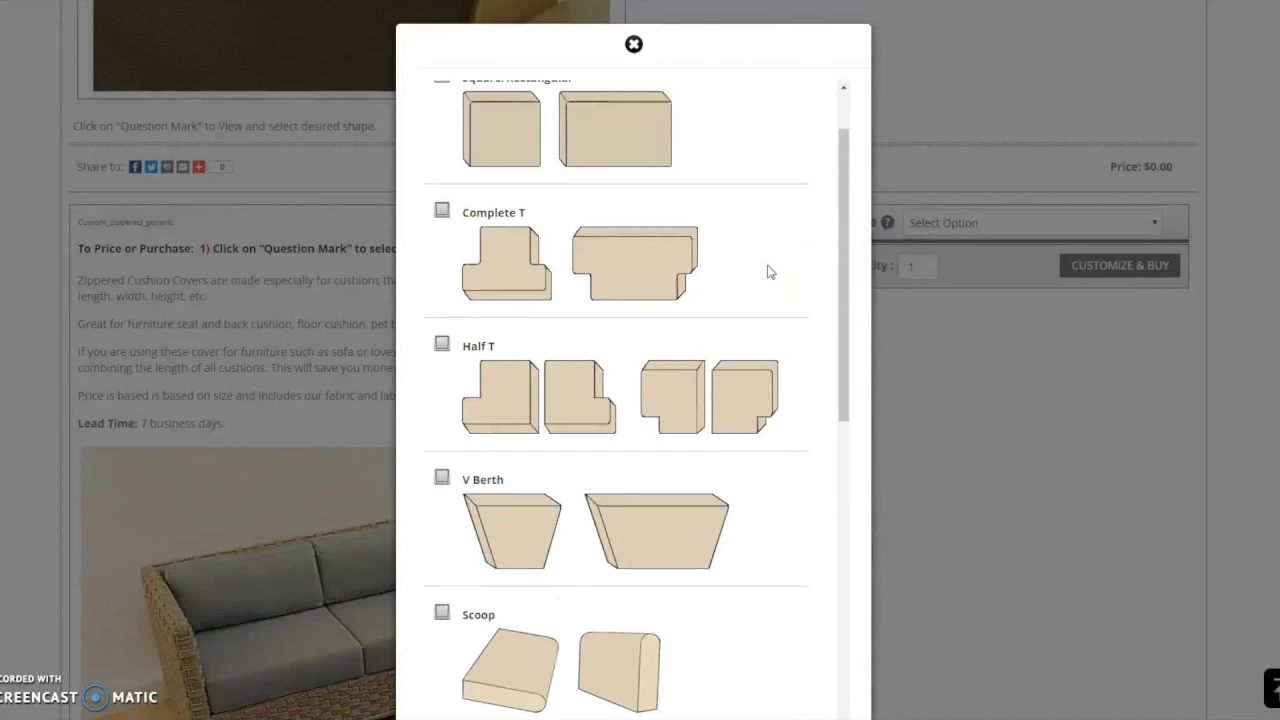The image size is (1280, 720).
Task: Open the Select Option dropdown
Action: pyautogui.click(x=1033, y=223)
